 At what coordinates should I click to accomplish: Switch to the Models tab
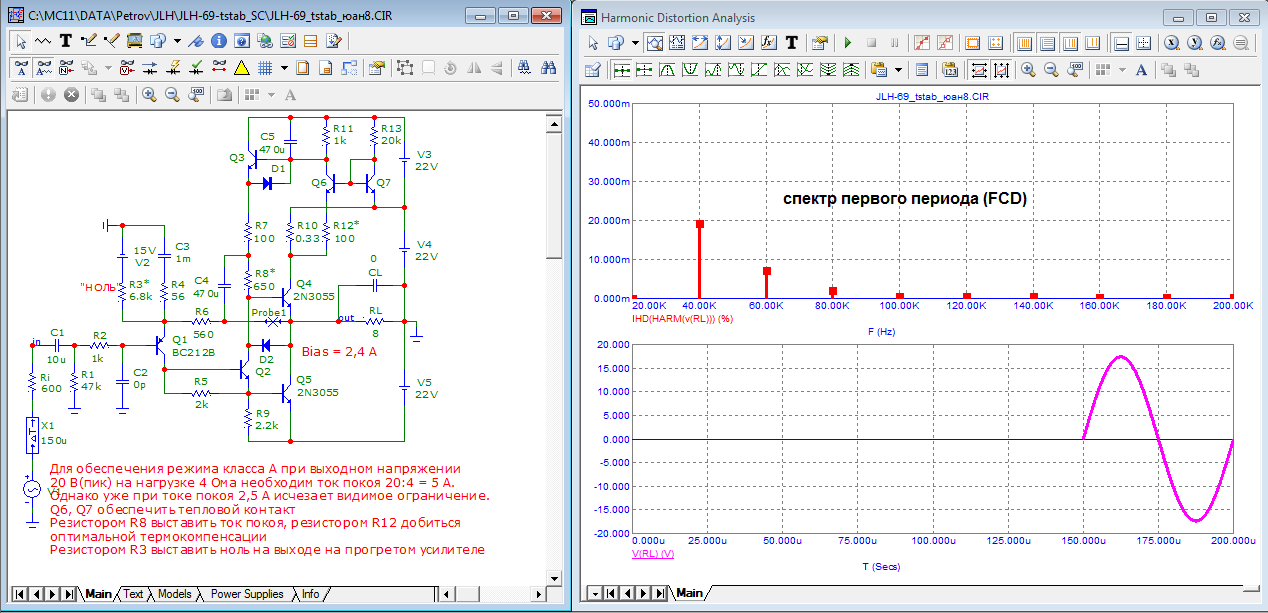click(x=174, y=594)
